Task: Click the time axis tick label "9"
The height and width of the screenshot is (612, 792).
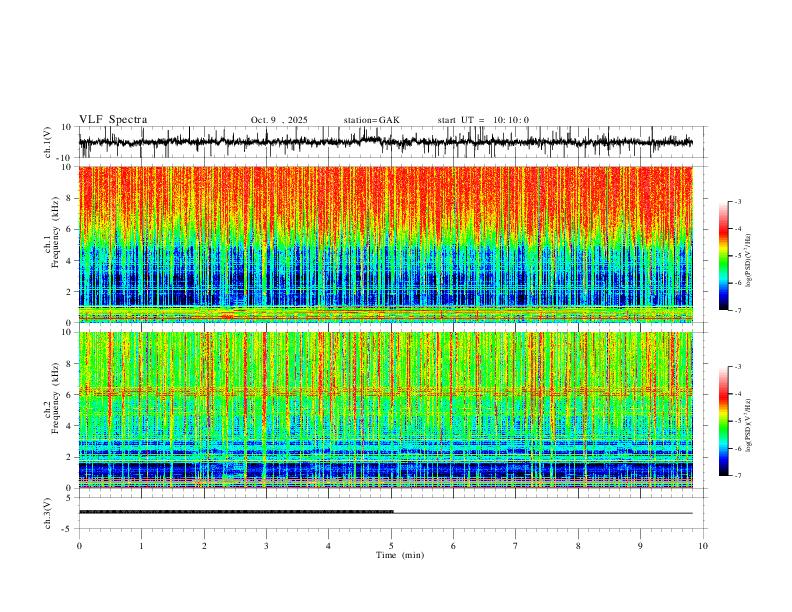Action: click(640, 546)
